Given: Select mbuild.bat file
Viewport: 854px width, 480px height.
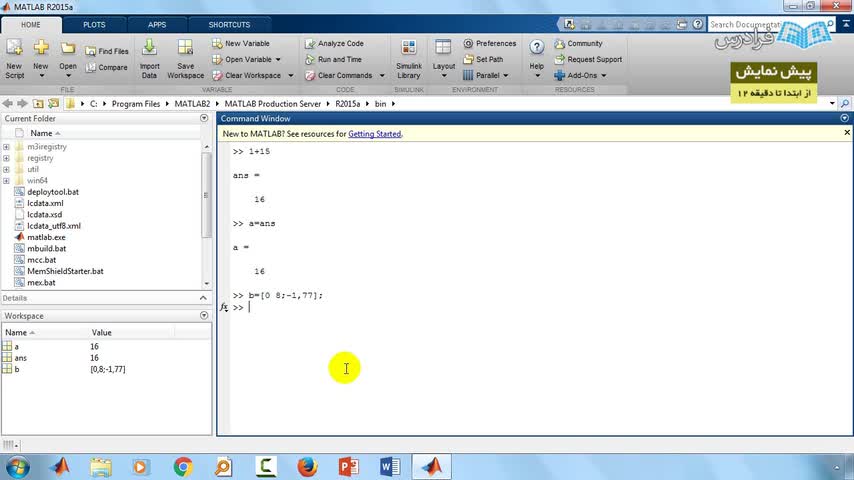Looking at the screenshot, I should (x=46, y=248).
